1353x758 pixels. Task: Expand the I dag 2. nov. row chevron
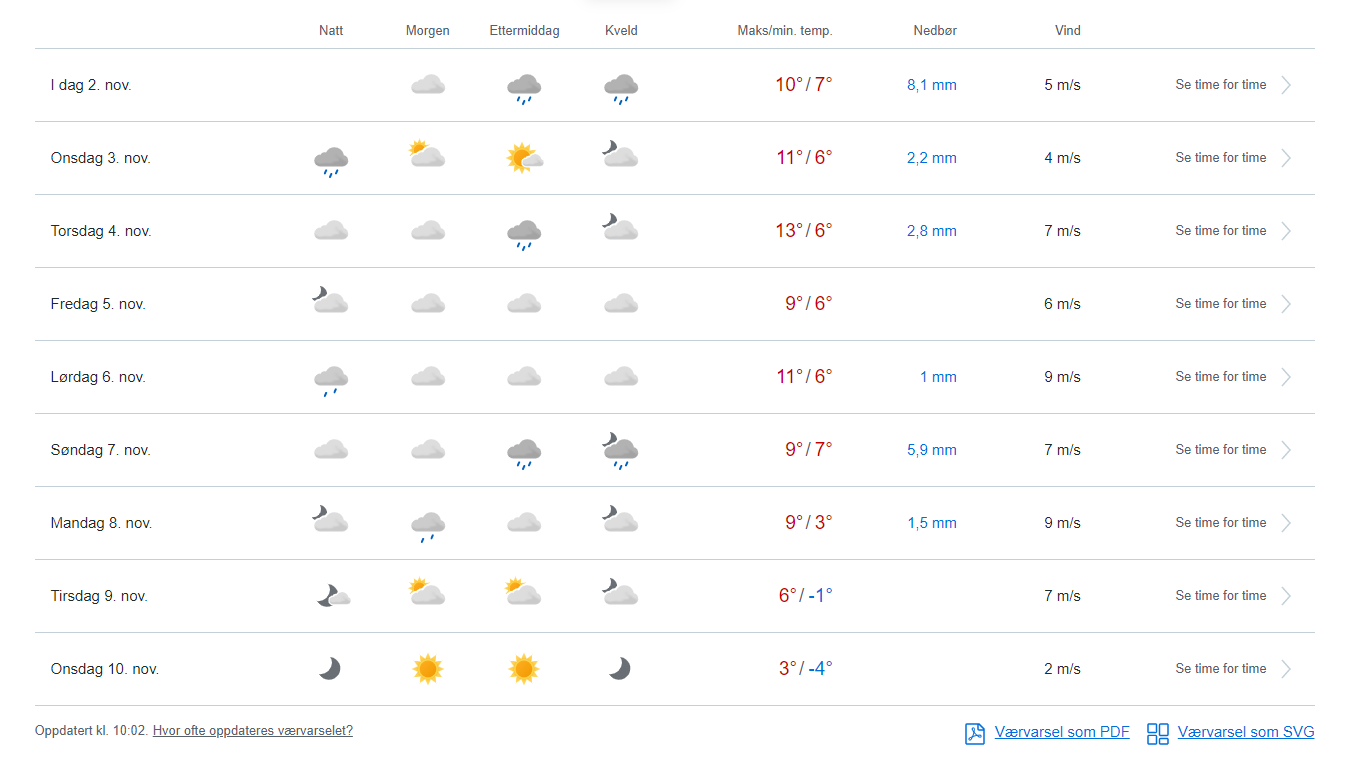(x=1286, y=85)
